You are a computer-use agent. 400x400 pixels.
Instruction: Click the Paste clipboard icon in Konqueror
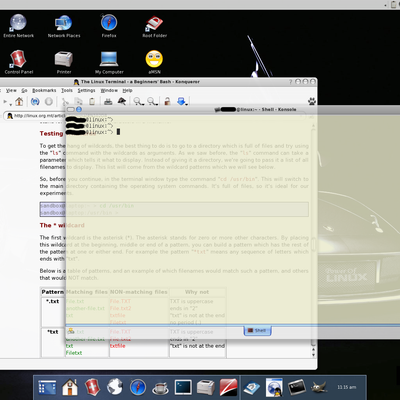(92, 101)
